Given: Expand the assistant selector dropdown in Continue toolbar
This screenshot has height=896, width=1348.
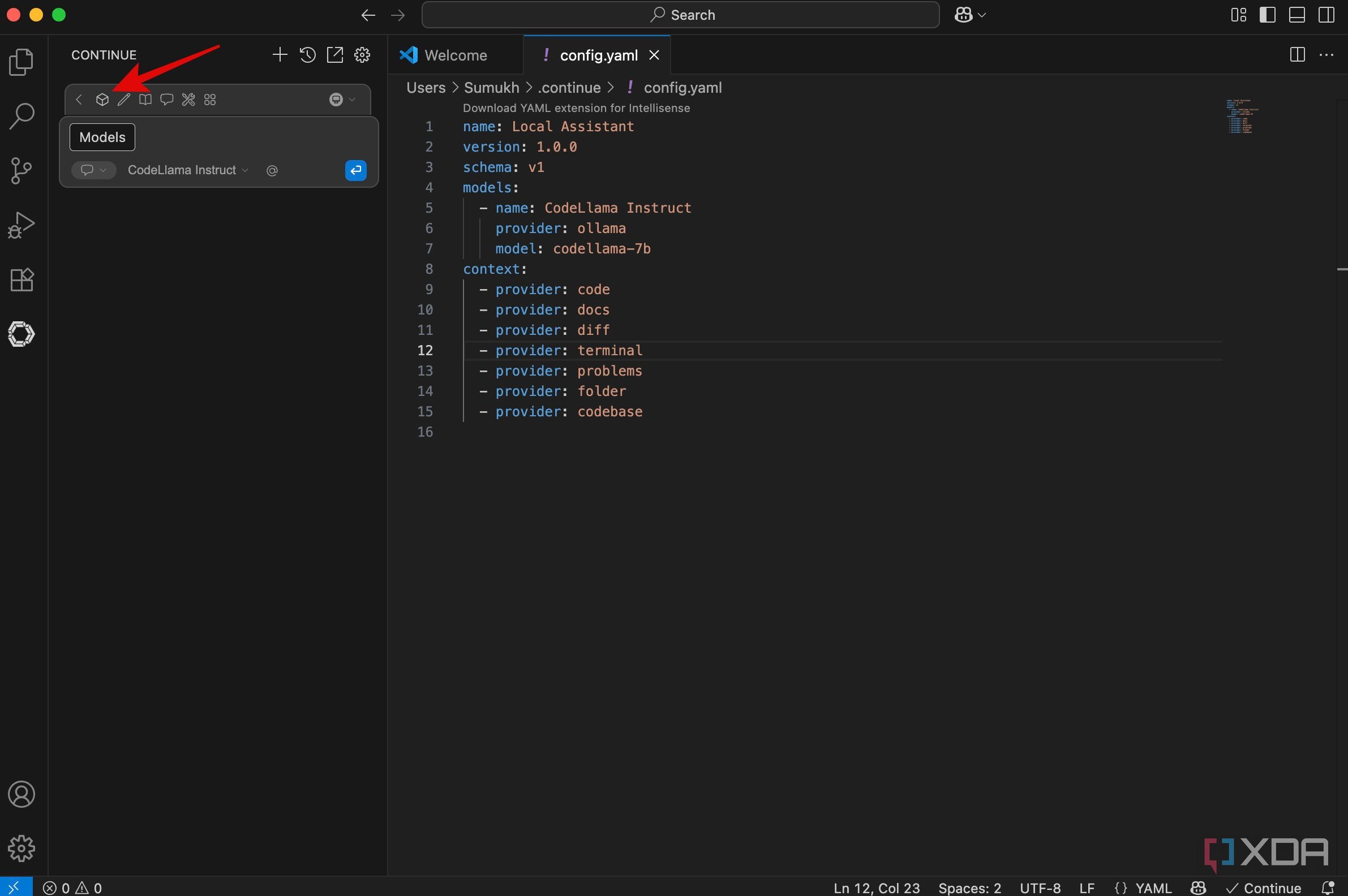Looking at the screenshot, I should tap(342, 100).
